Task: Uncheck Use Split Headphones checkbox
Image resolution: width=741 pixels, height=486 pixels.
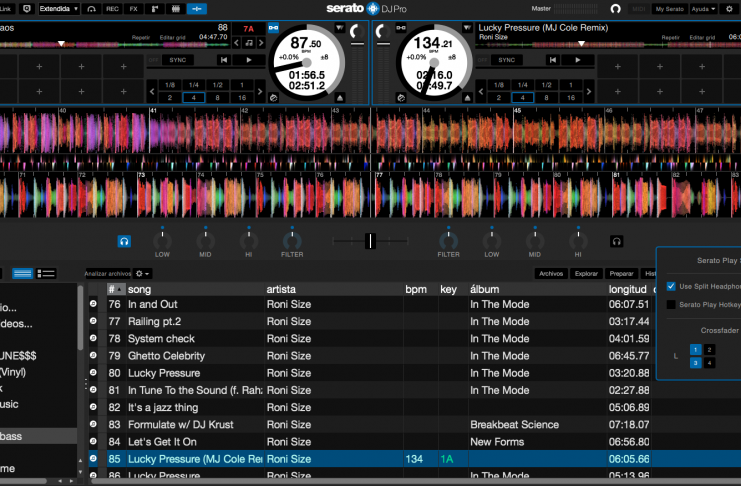Action: (x=672, y=286)
